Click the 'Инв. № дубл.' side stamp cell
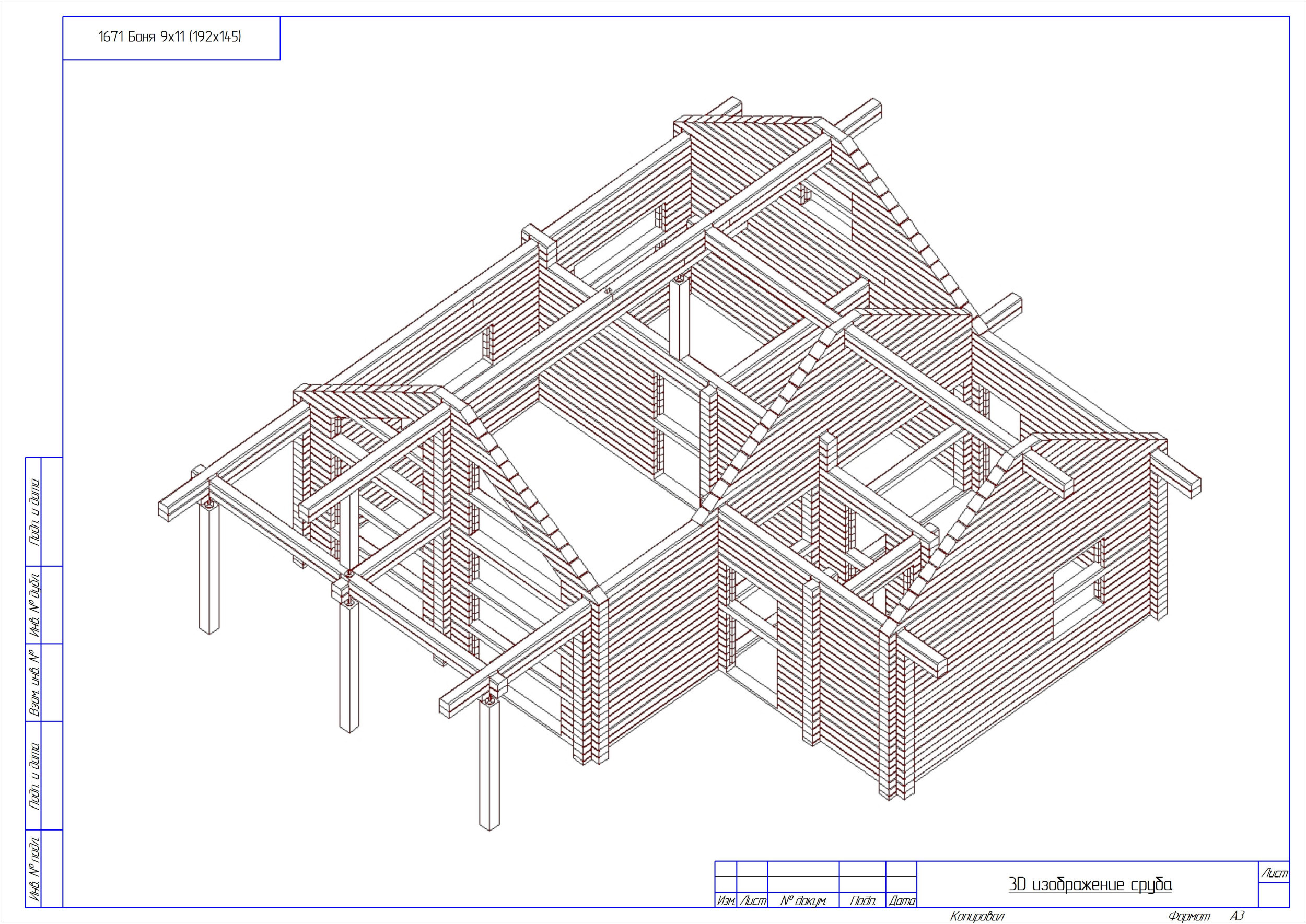The width and height of the screenshot is (1306, 924). (34, 604)
